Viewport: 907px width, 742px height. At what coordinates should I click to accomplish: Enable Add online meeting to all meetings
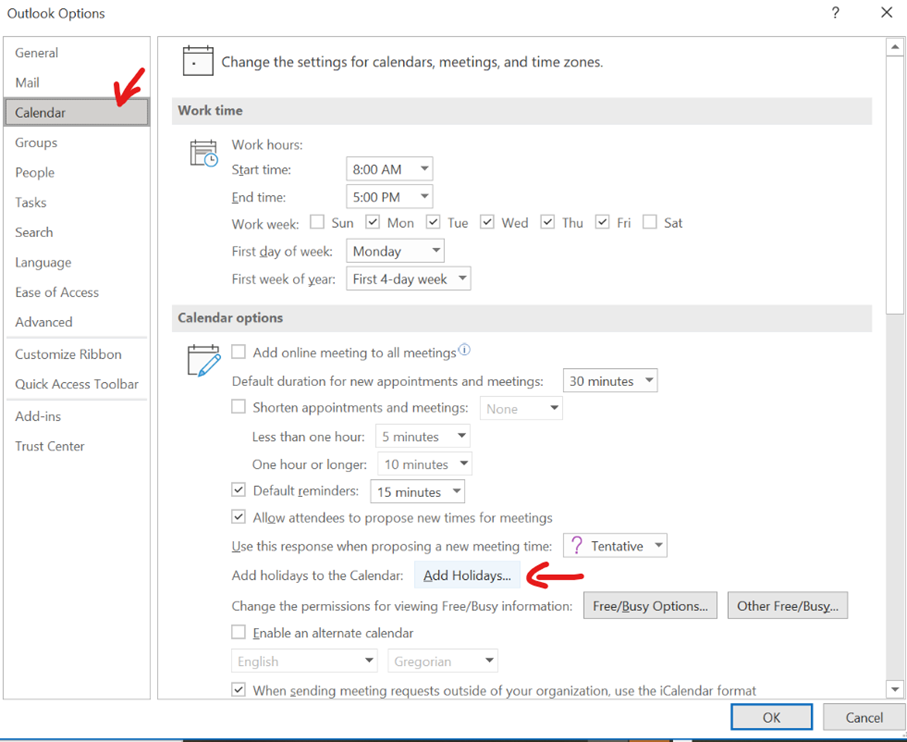pos(239,352)
